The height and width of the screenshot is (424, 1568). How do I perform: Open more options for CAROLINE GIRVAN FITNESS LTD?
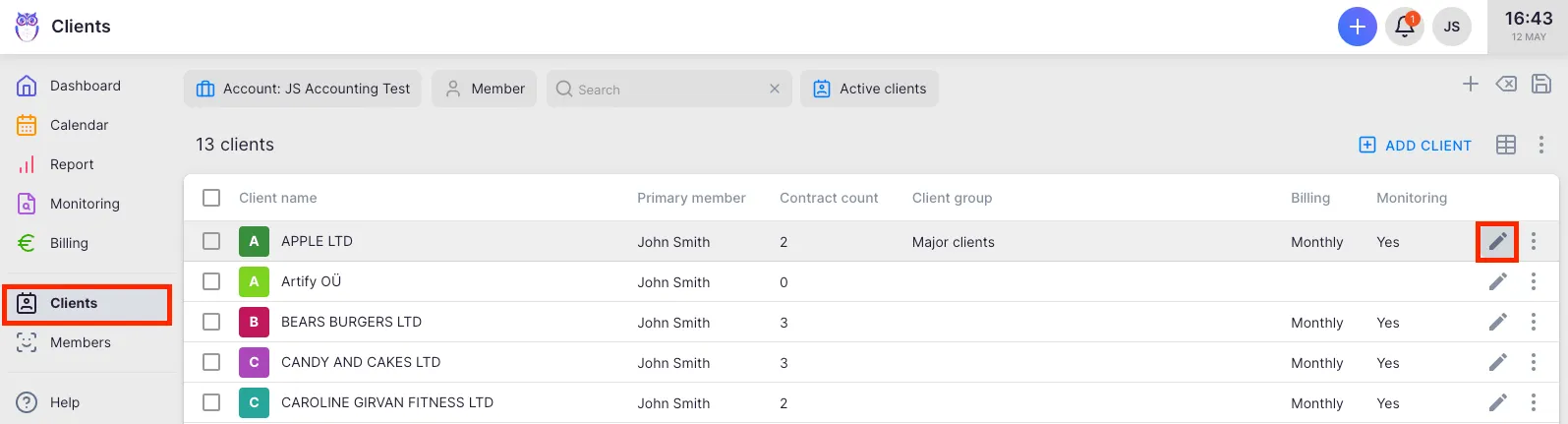point(1533,402)
